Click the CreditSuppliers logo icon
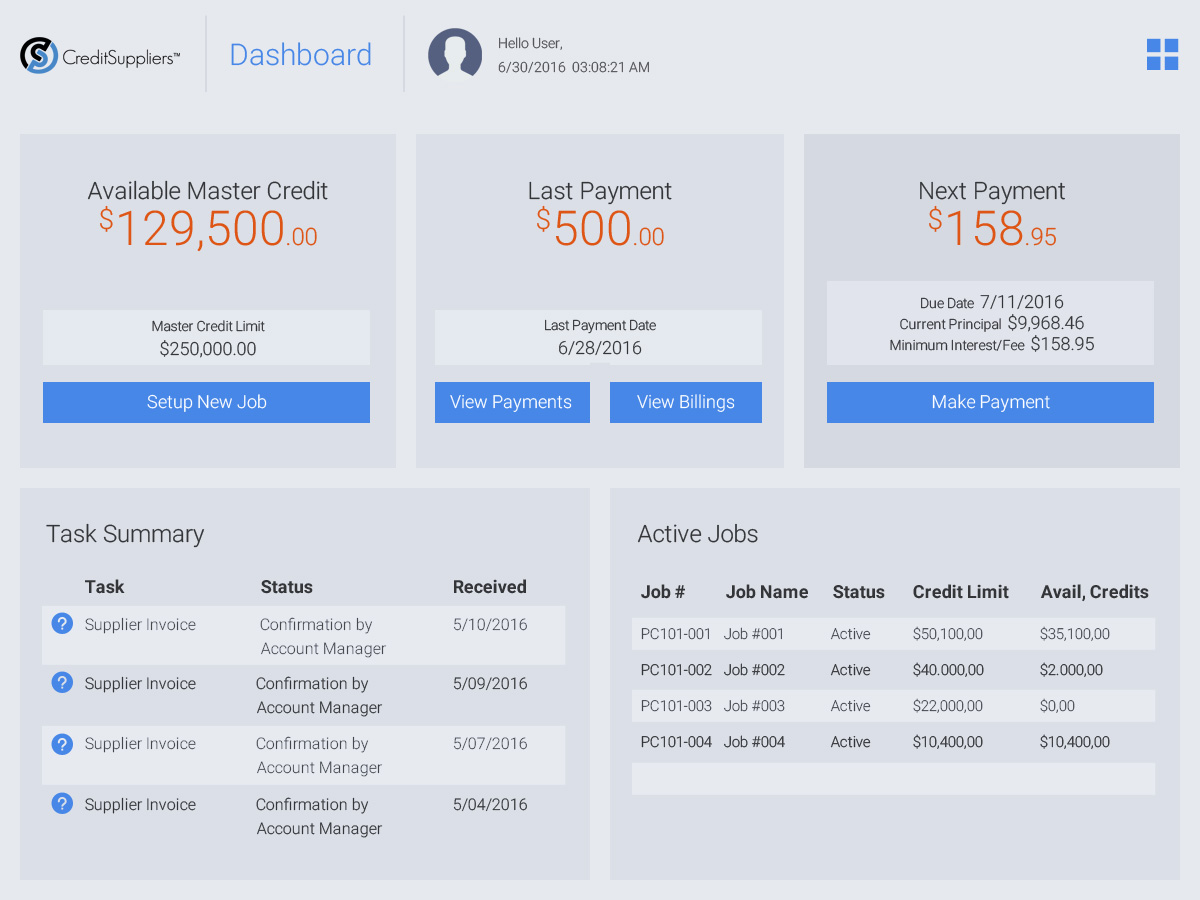 (x=40, y=55)
